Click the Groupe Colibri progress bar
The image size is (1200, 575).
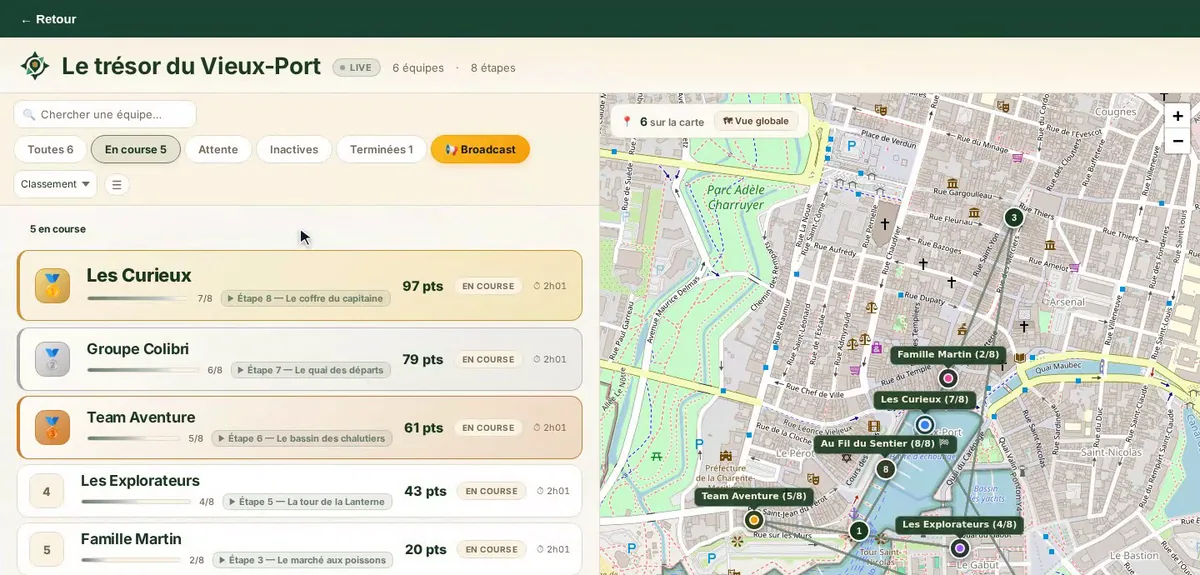click(x=142, y=370)
